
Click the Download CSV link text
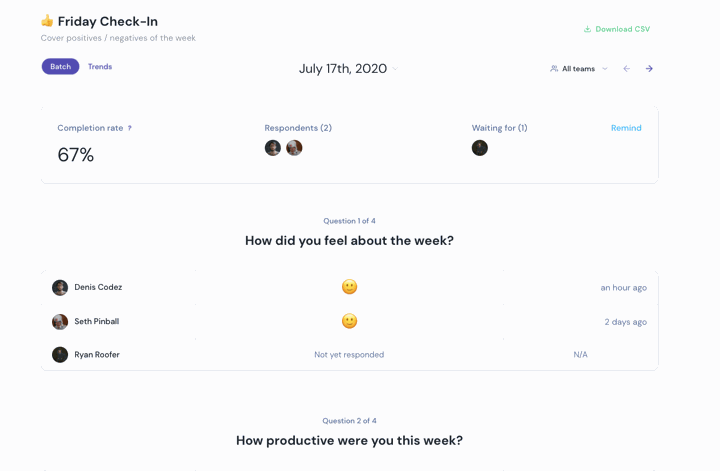pyautogui.click(x=623, y=29)
